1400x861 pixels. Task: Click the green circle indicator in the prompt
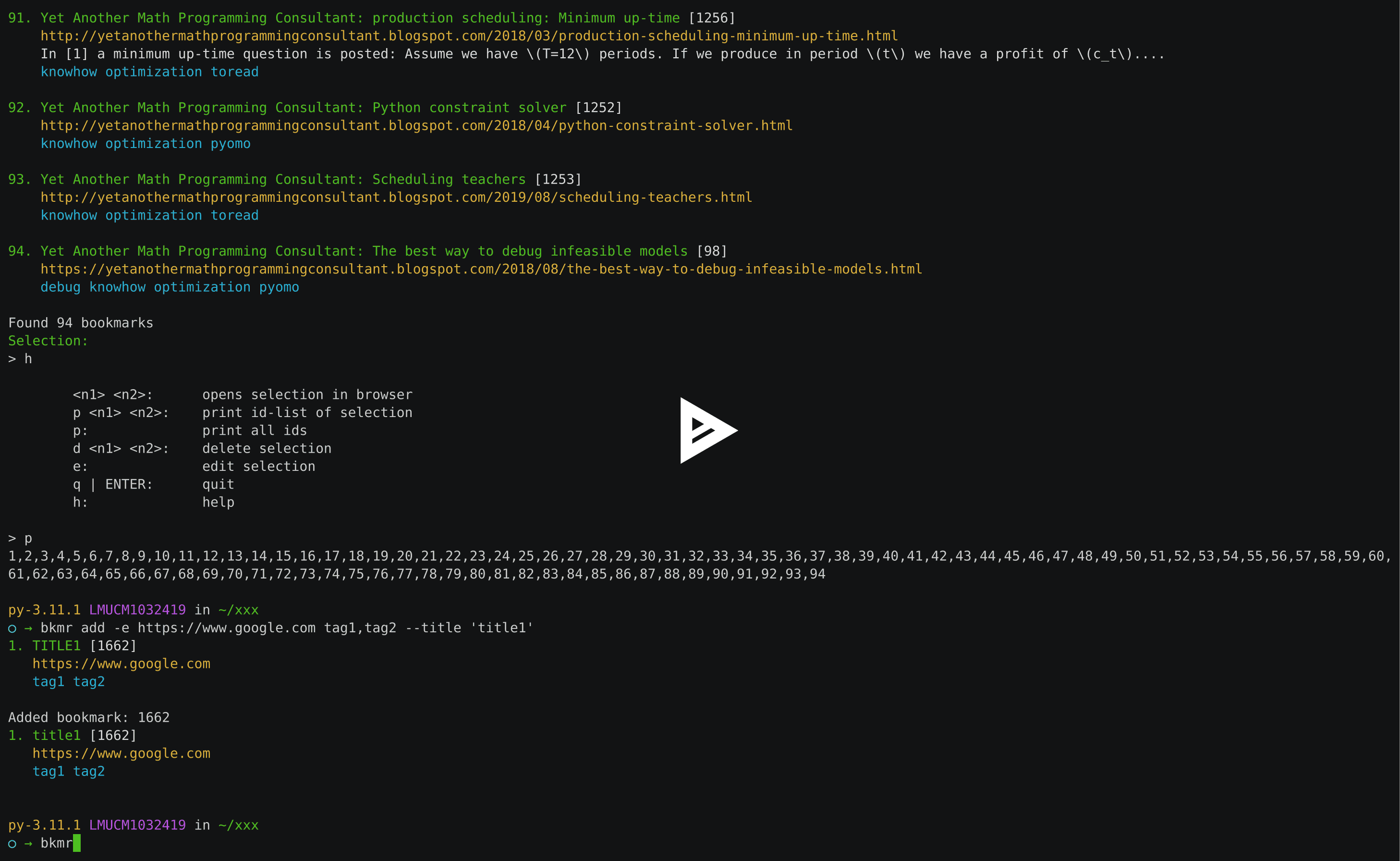(x=12, y=843)
